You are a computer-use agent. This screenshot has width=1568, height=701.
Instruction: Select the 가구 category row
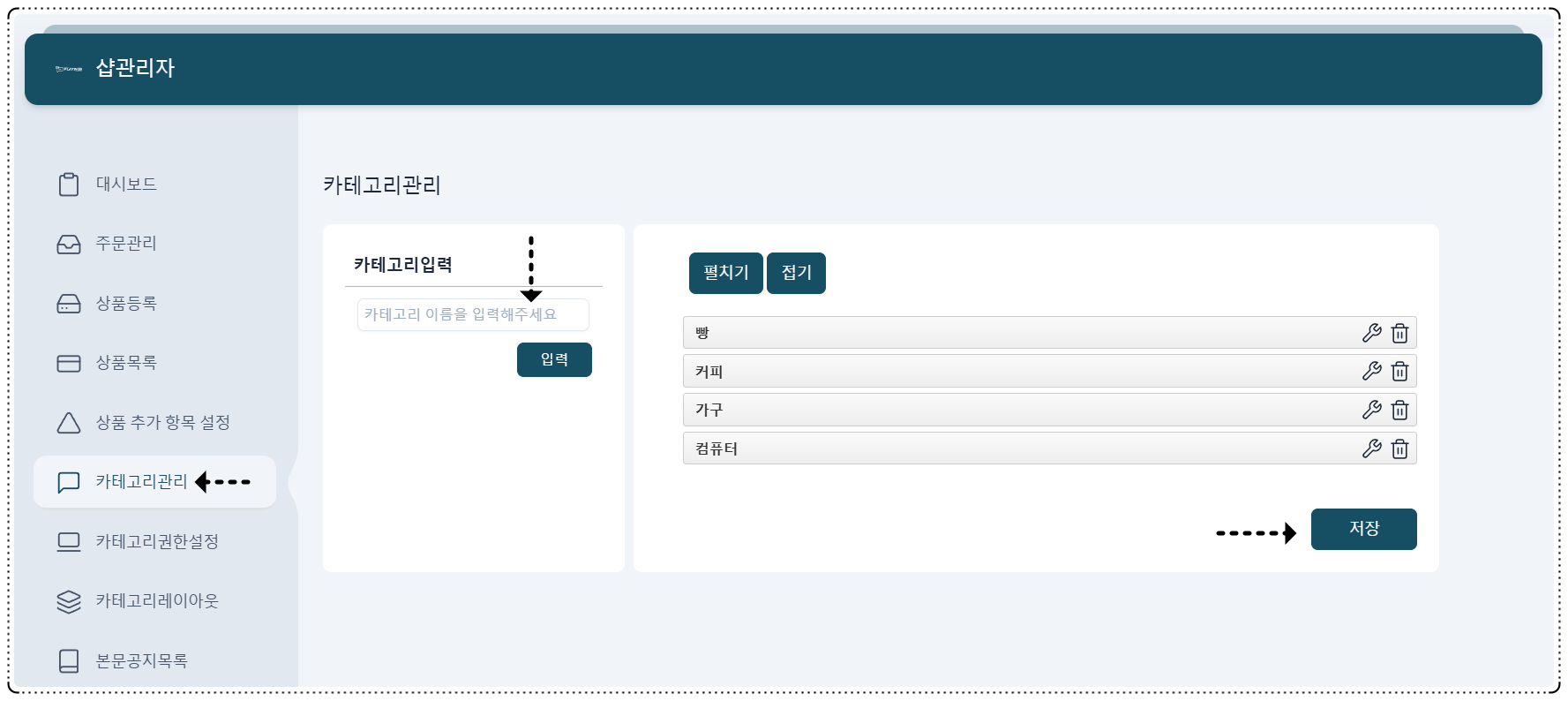[1049, 410]
